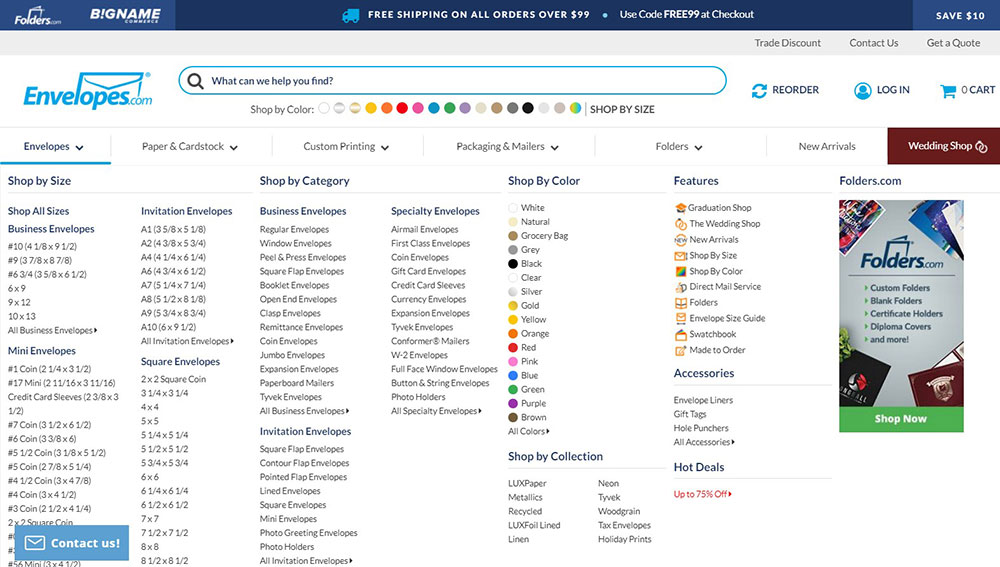This screenshot has height=567, width=1000.
Task: Expand the Paper & Cardstock dropdown
Action: point(190,147)
